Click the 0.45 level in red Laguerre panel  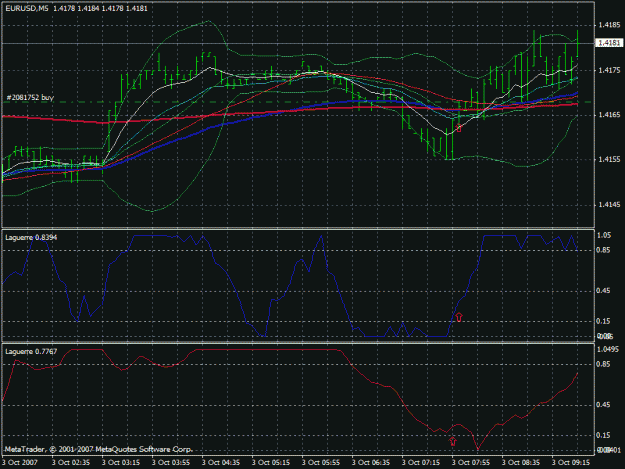click(x=603, y=405)
